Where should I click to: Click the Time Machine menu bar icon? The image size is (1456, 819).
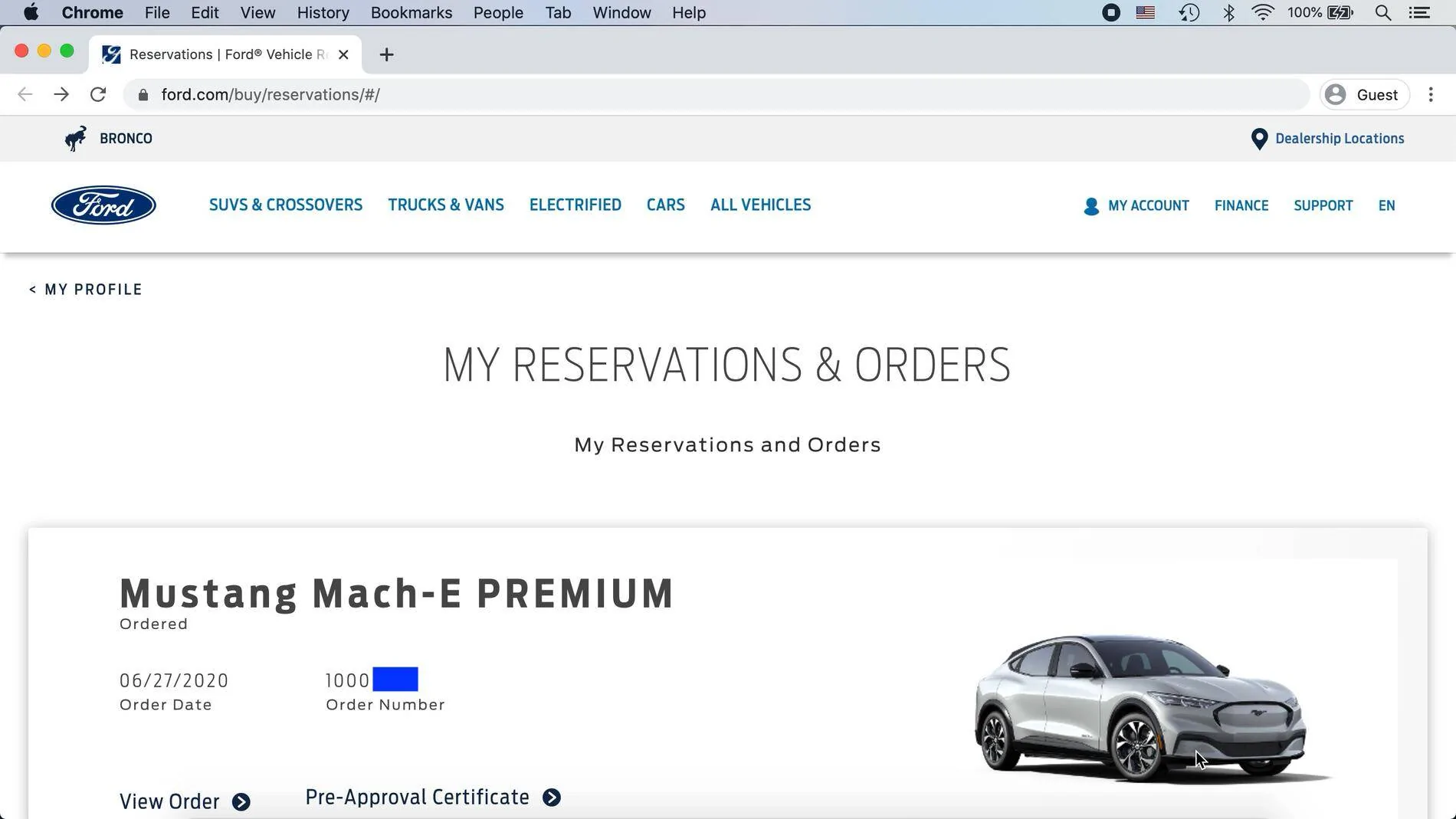(x=1189, y=12)
